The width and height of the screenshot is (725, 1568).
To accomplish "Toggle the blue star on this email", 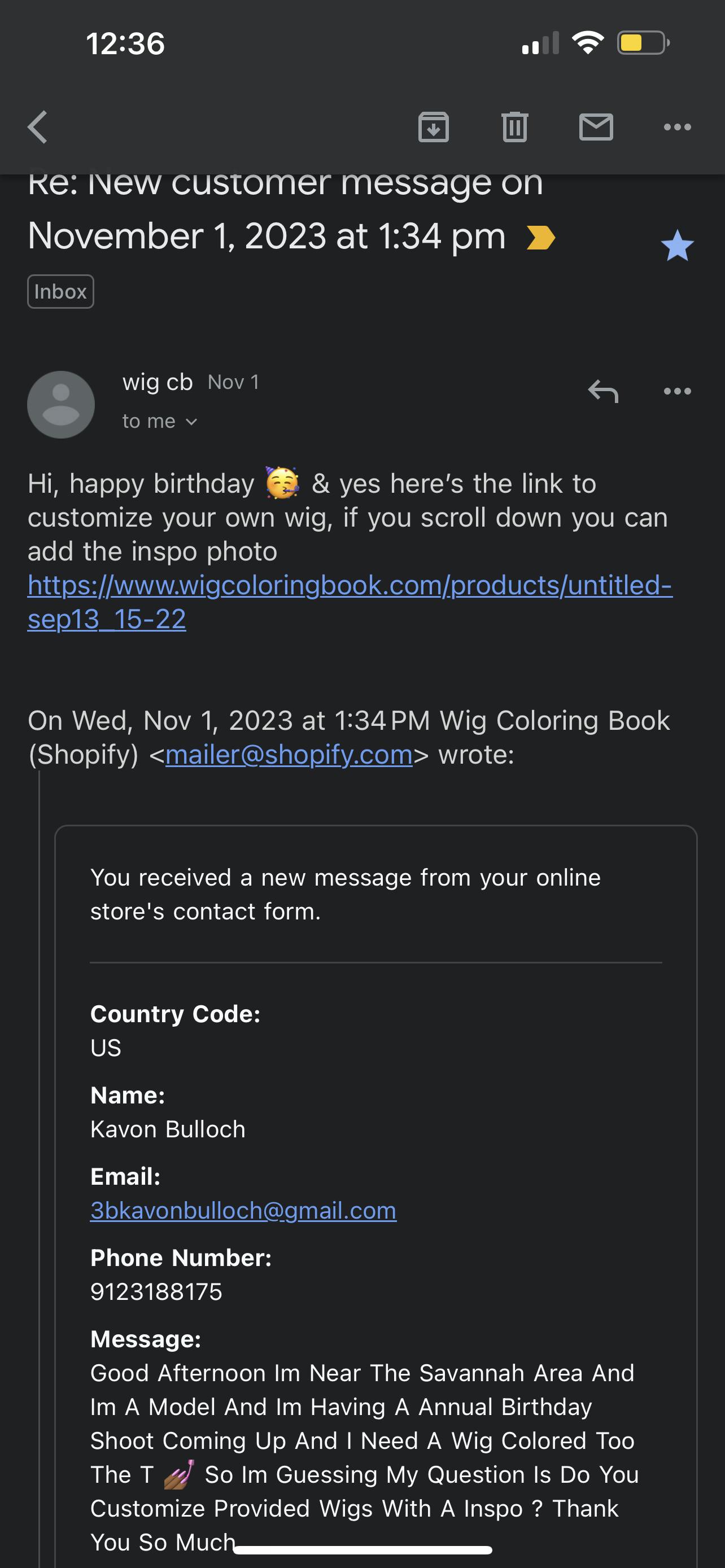I will coord(677,246).
